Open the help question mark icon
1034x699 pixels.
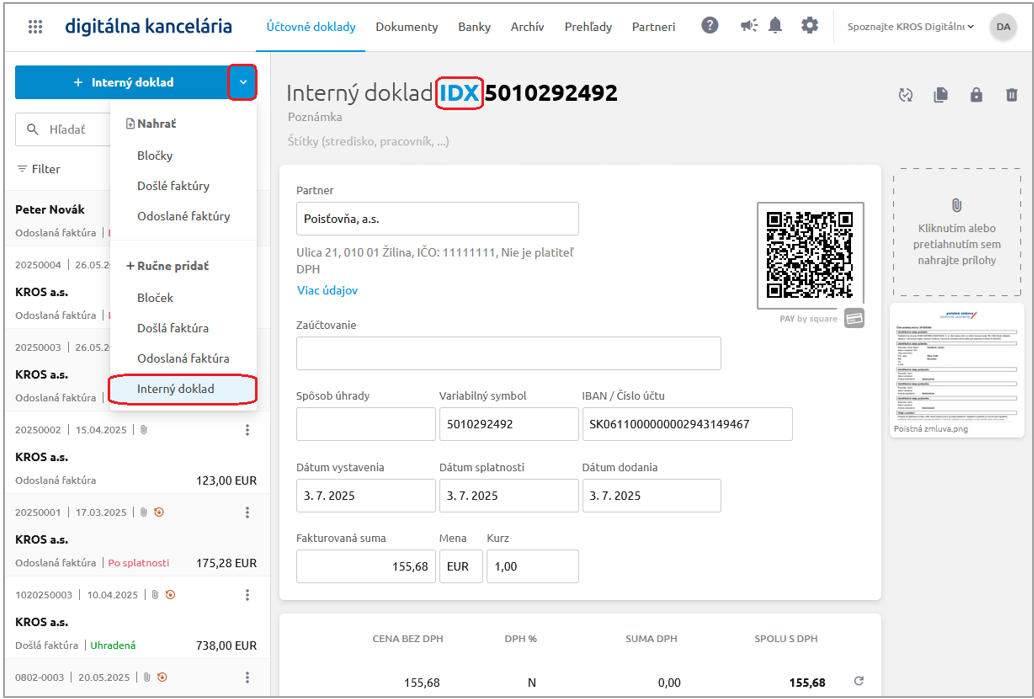pos(710,26)
